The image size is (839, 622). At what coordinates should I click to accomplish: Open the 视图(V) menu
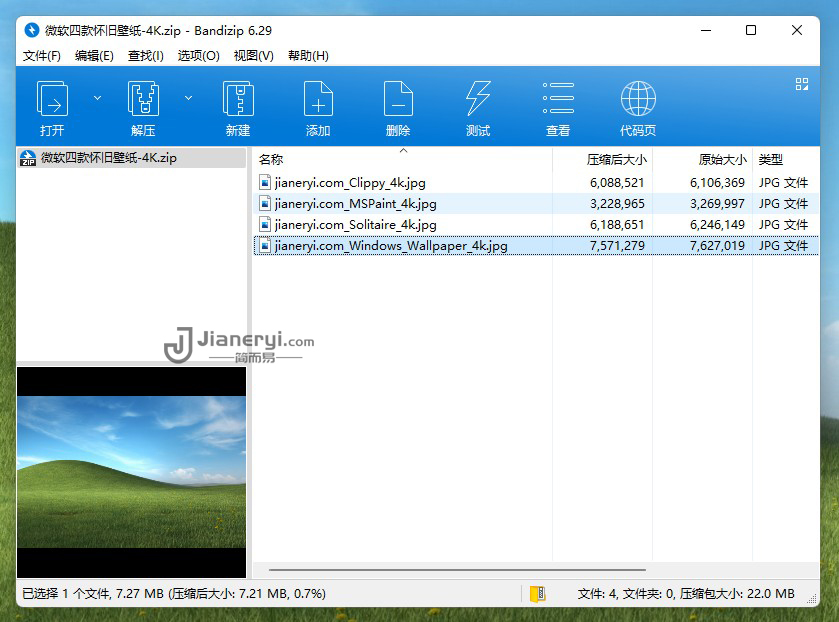(254, 56)
